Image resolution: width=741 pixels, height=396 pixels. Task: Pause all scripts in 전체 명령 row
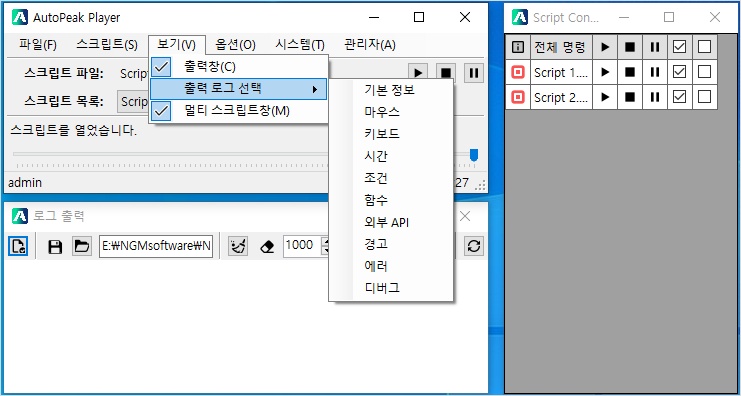click(x=655, y=47)
